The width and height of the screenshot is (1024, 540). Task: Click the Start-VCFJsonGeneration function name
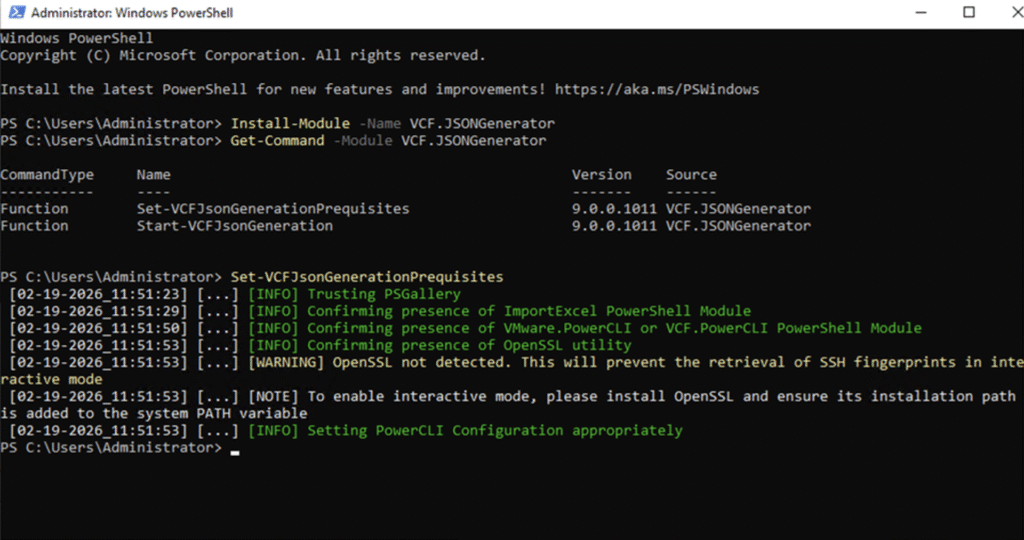click(x=234, y=226)
